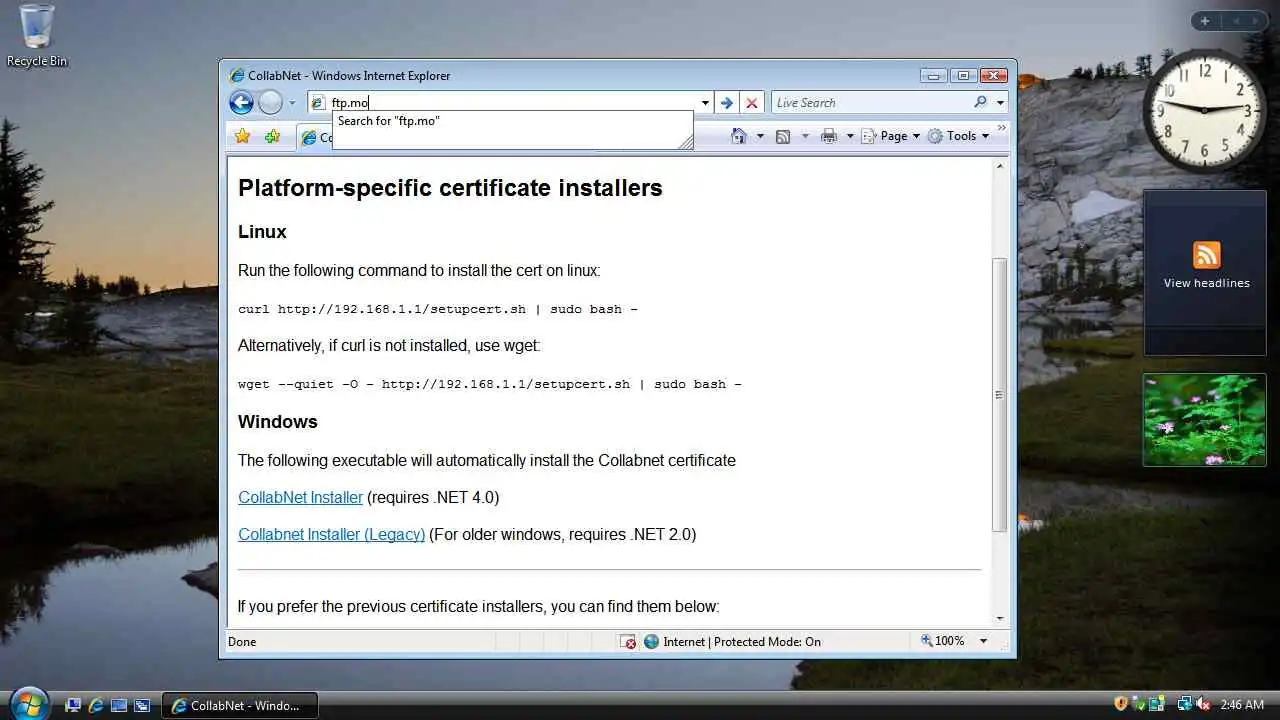
Task: Click the 100% zoom level button
Action: coord(942,641)
